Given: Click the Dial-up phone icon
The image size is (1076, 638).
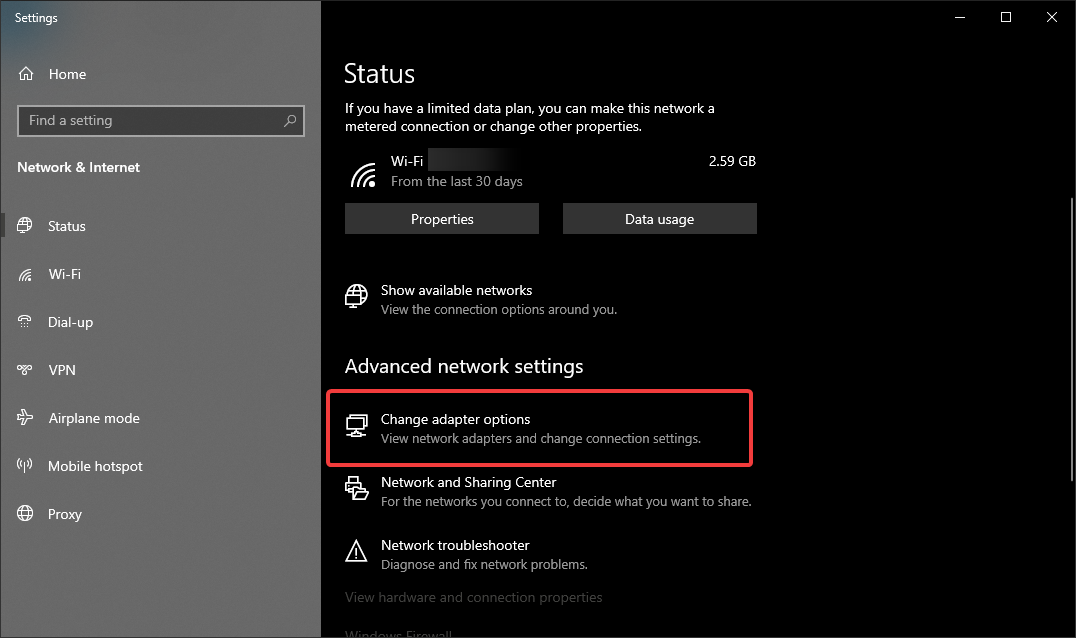Looking at the screenshot, I should [27, 322].
